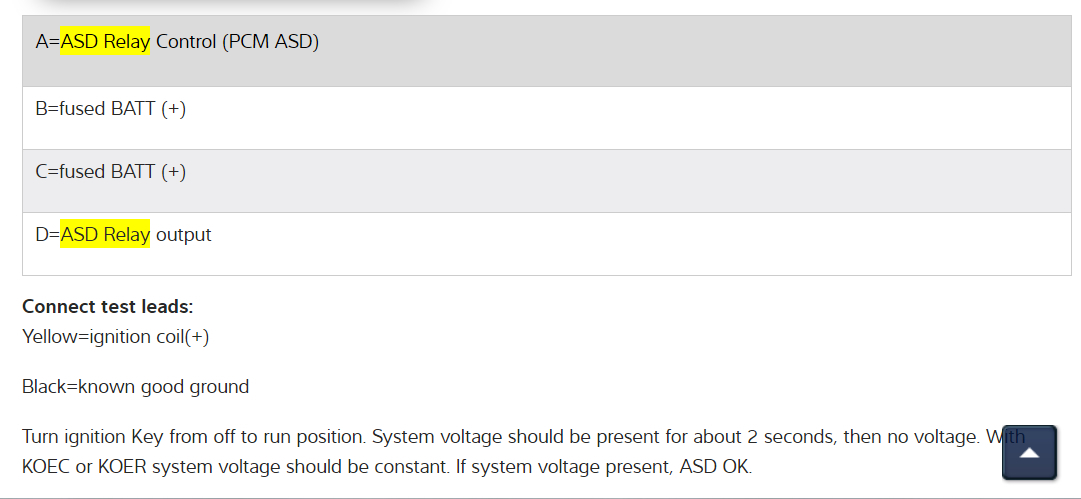Click the Connect test leads heading
This screenshot has height=499, width=1081.
point(108,307)
